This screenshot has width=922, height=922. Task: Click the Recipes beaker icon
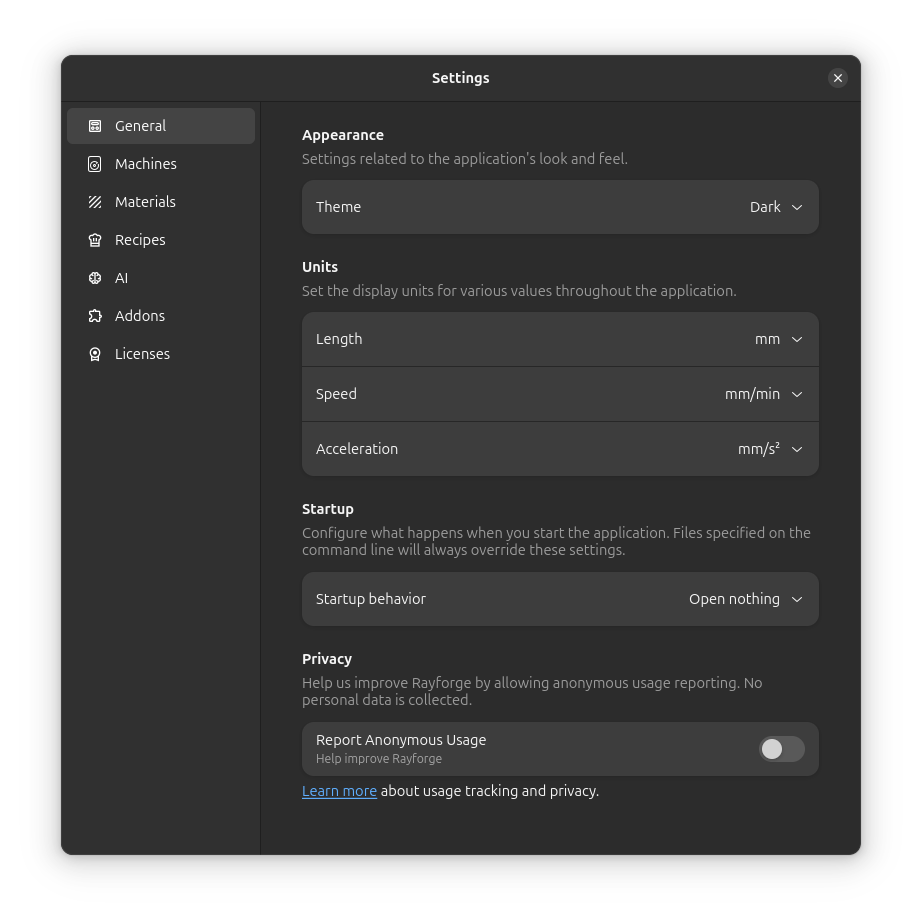coord(95,239)
